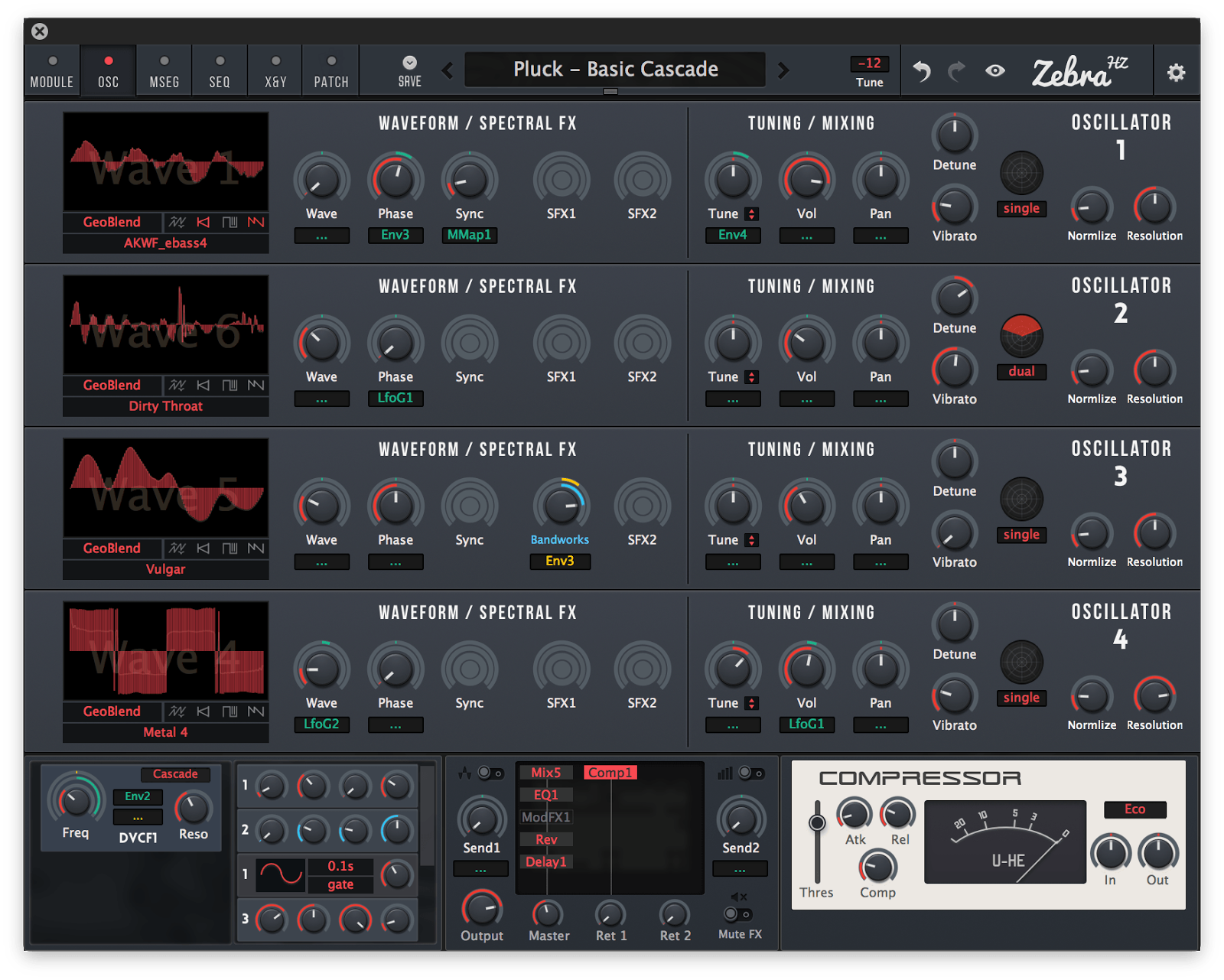Undo the last edit with the undo arrow
Image resolution: width=1224 pixels, height=980 pixels.
click(921, 70)
